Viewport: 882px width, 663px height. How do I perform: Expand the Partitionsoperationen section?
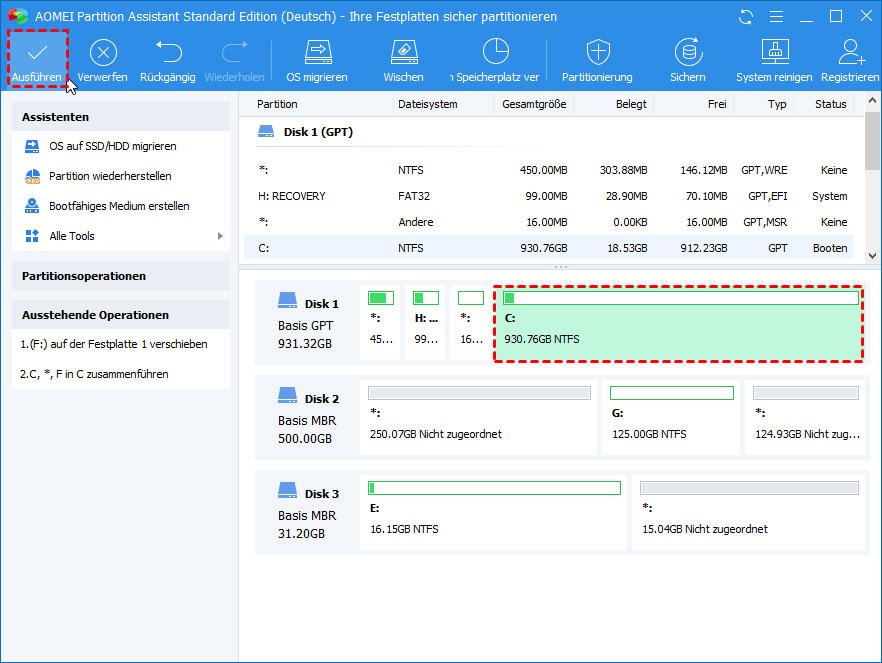point(120,276)
